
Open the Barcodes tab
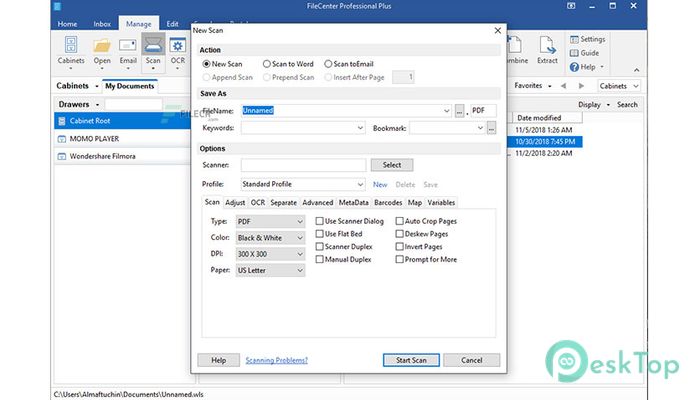click(388, 203)
